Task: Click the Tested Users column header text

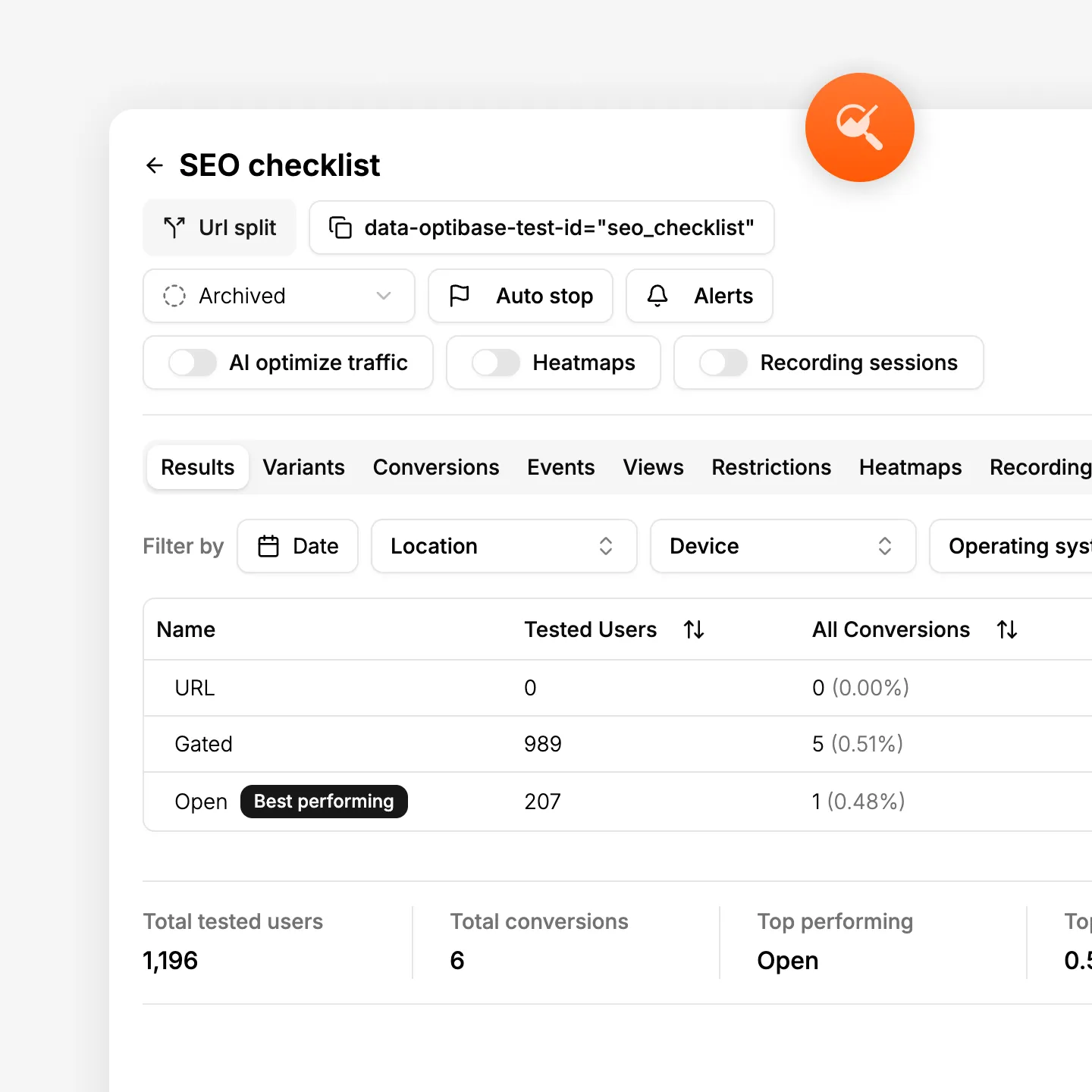Action: coord(591,629)
